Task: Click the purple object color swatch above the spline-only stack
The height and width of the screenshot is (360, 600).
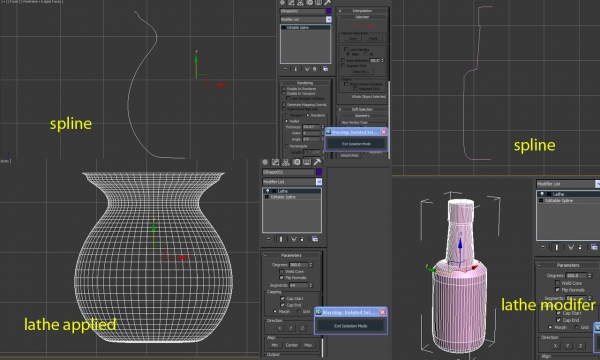Action: pos(329,11)
